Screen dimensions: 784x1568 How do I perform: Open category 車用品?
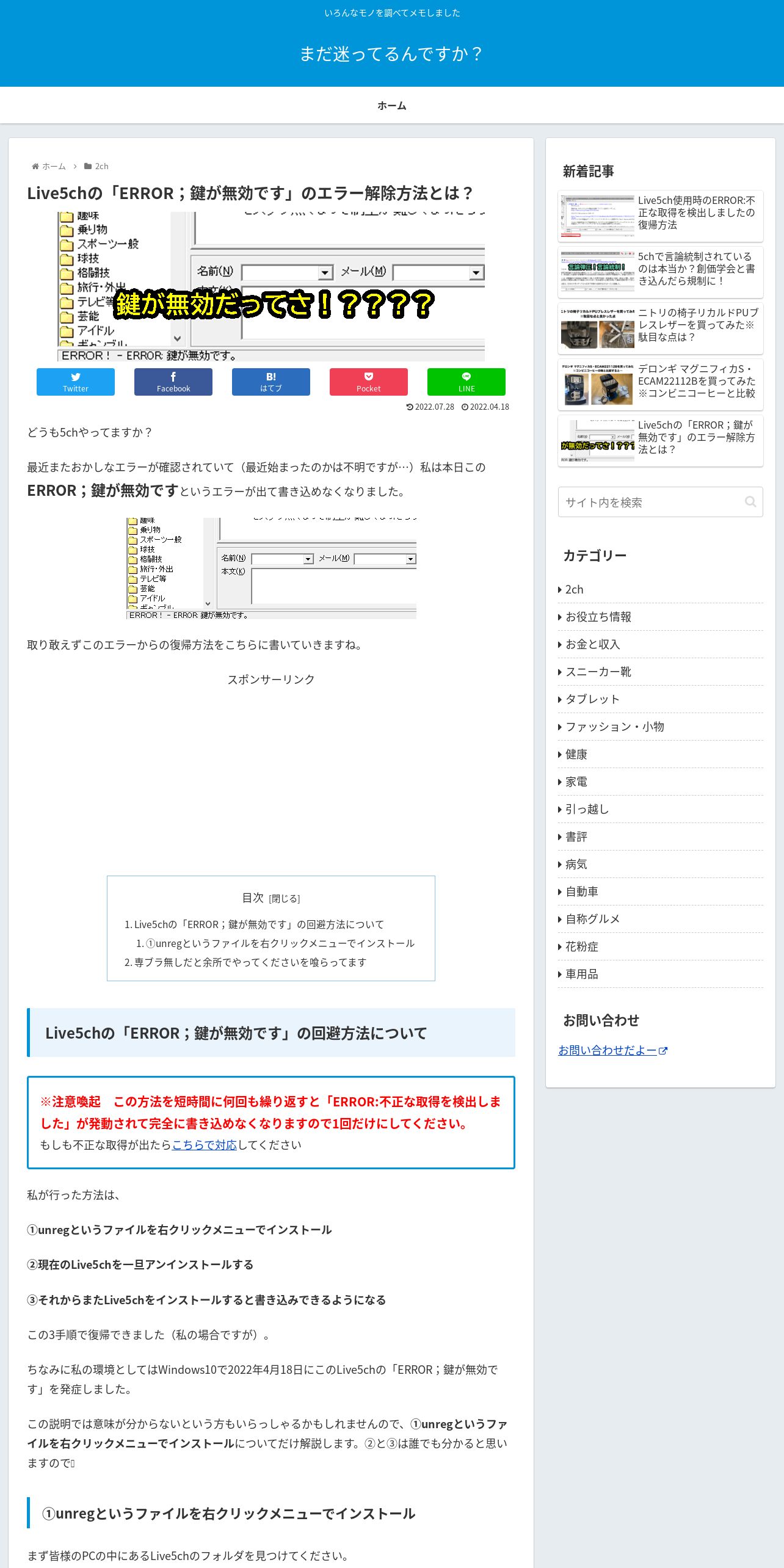(x=661, y=974)
